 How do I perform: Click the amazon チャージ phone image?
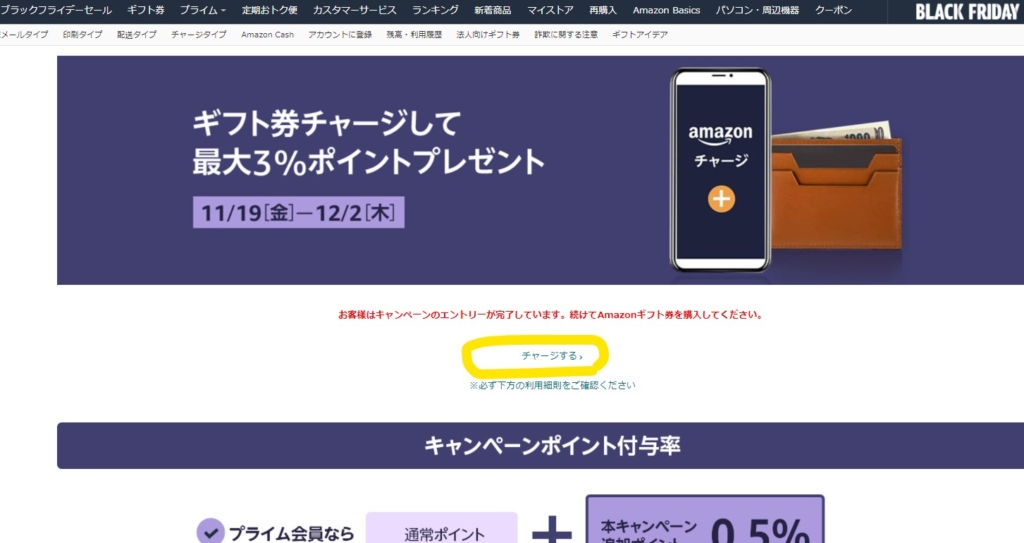(x=720, y=171)
